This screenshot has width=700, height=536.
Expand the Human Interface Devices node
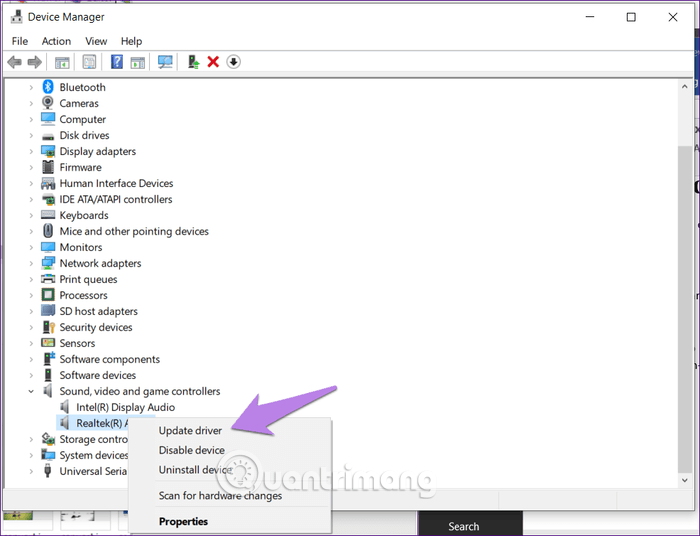(31, 183)
